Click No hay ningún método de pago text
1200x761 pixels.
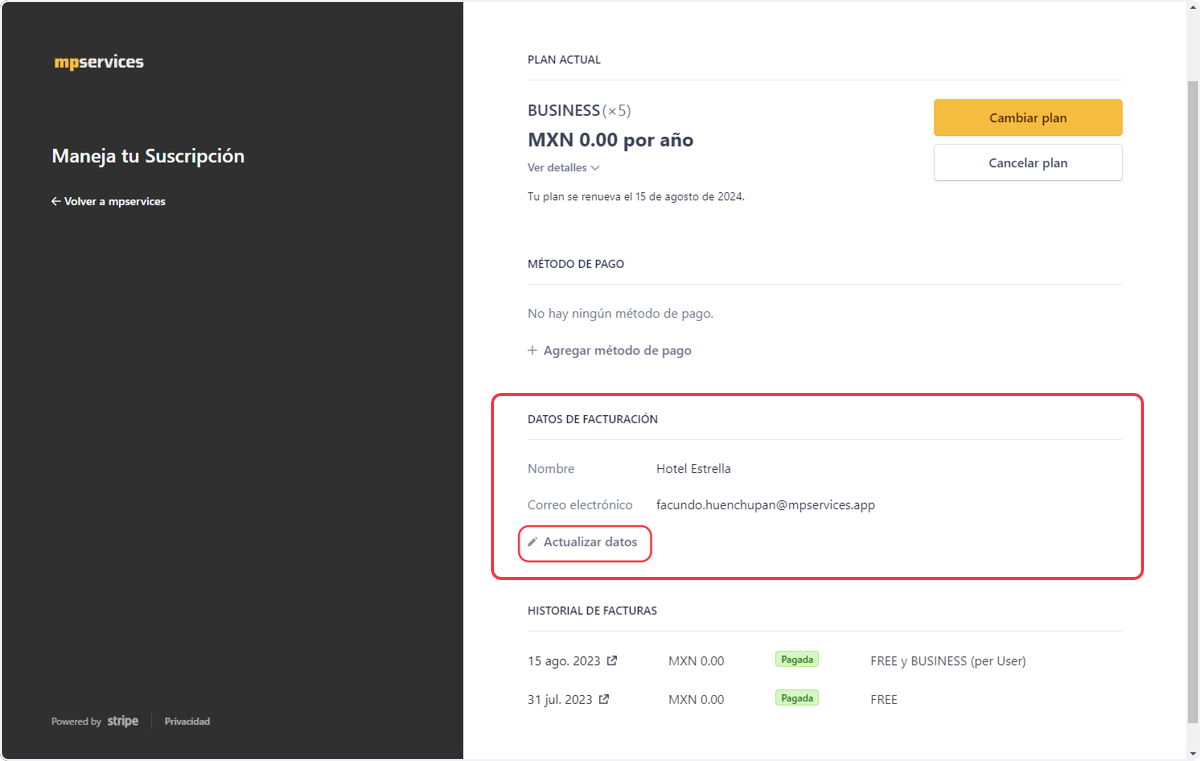coord(620,314)
